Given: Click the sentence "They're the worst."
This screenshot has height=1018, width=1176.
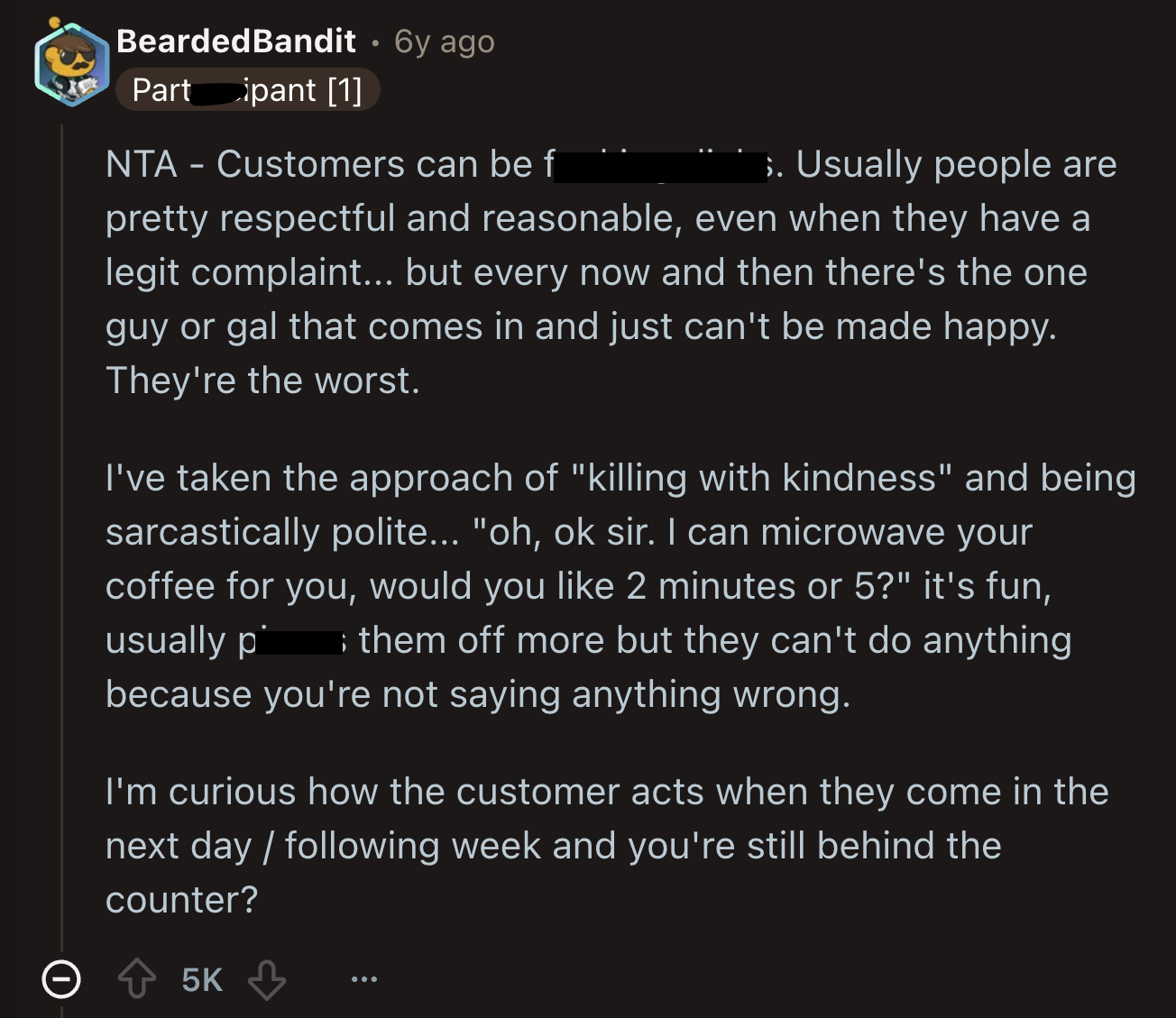Looking at the screenshot, I should (x=262, y=381).
